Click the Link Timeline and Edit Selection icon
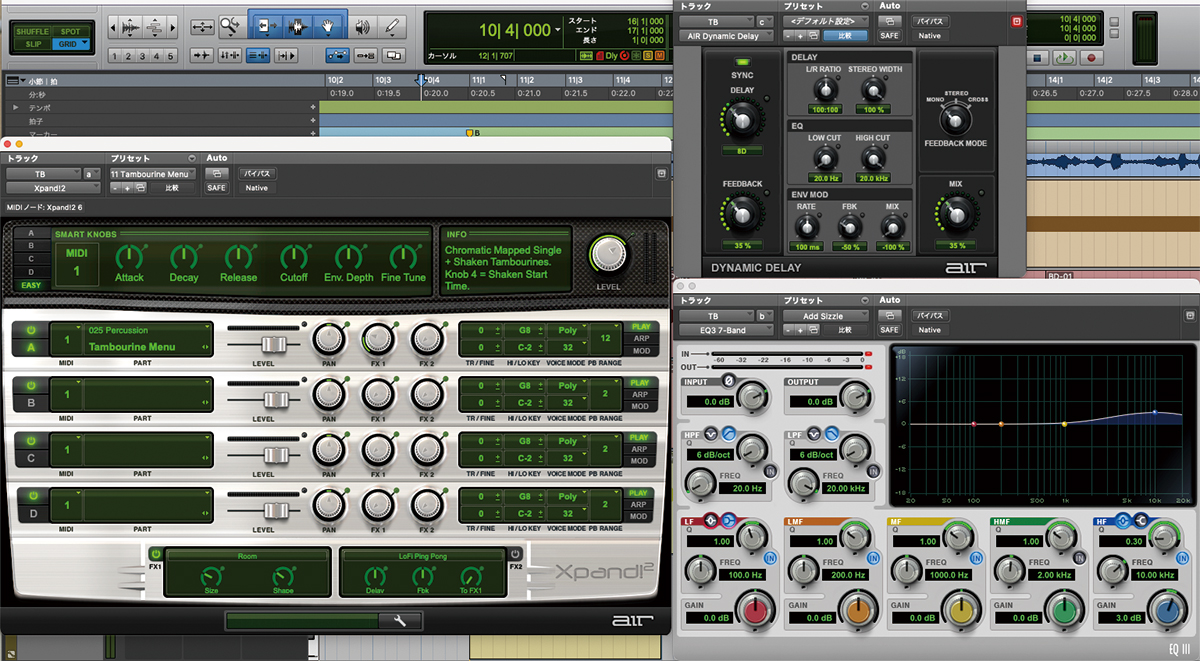The image size is (1200, 661). [230, 56]
